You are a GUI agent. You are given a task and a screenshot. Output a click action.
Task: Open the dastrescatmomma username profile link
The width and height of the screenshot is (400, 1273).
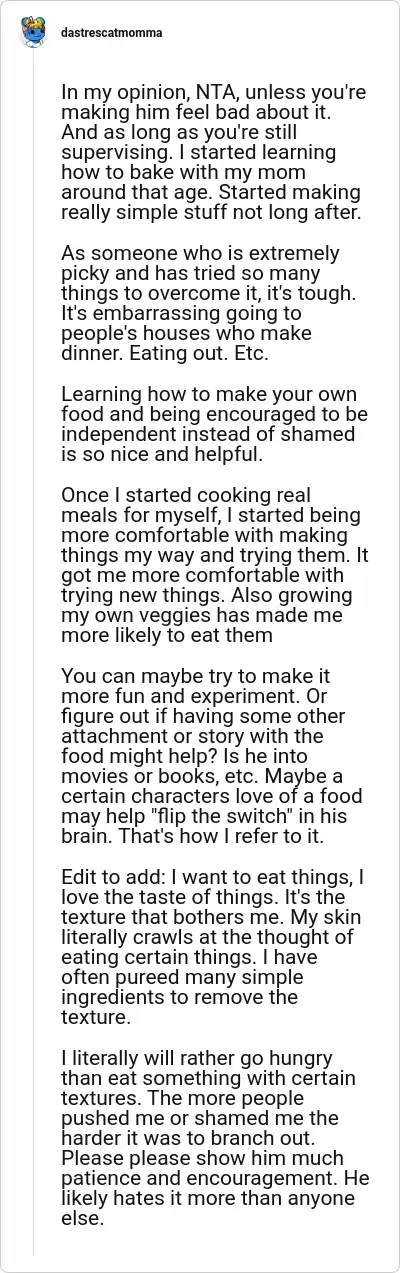point(111,33)
